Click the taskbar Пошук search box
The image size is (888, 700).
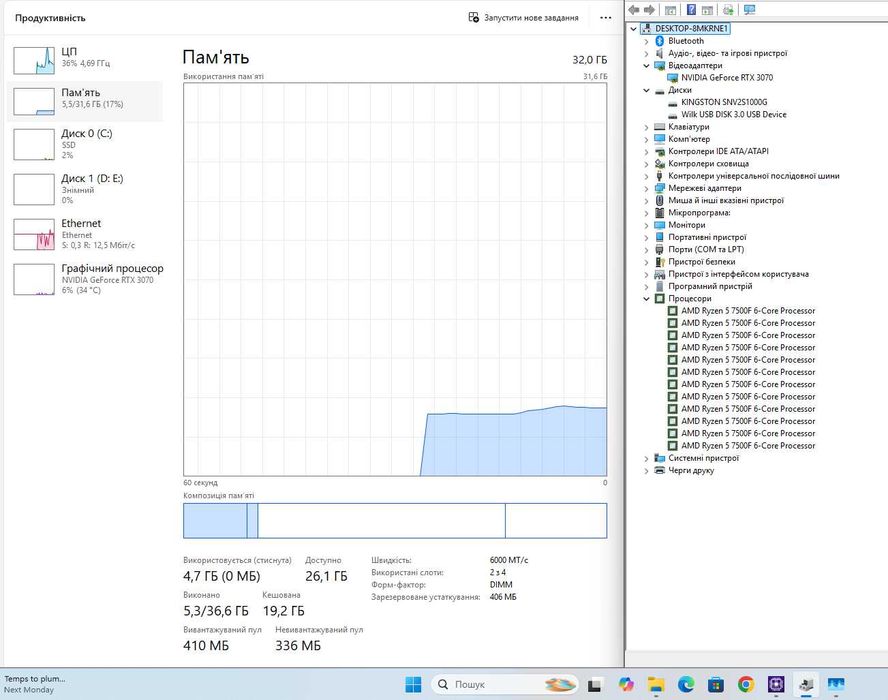coord(504,685)
